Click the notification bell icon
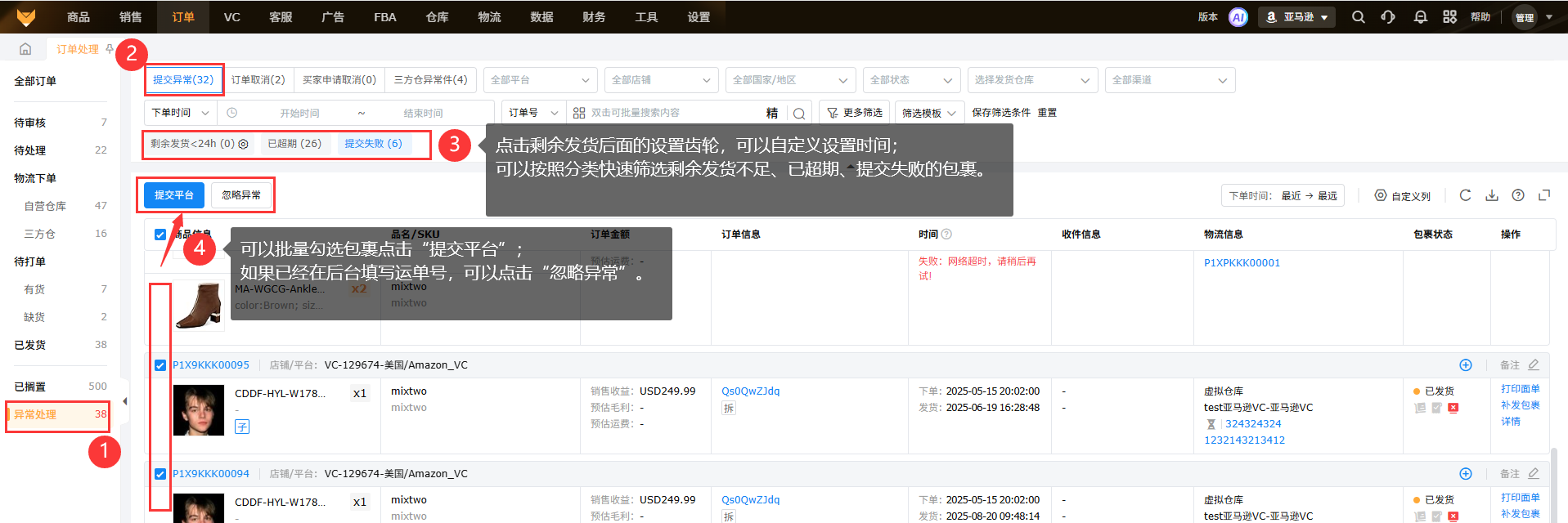 tap(1420, 17)
